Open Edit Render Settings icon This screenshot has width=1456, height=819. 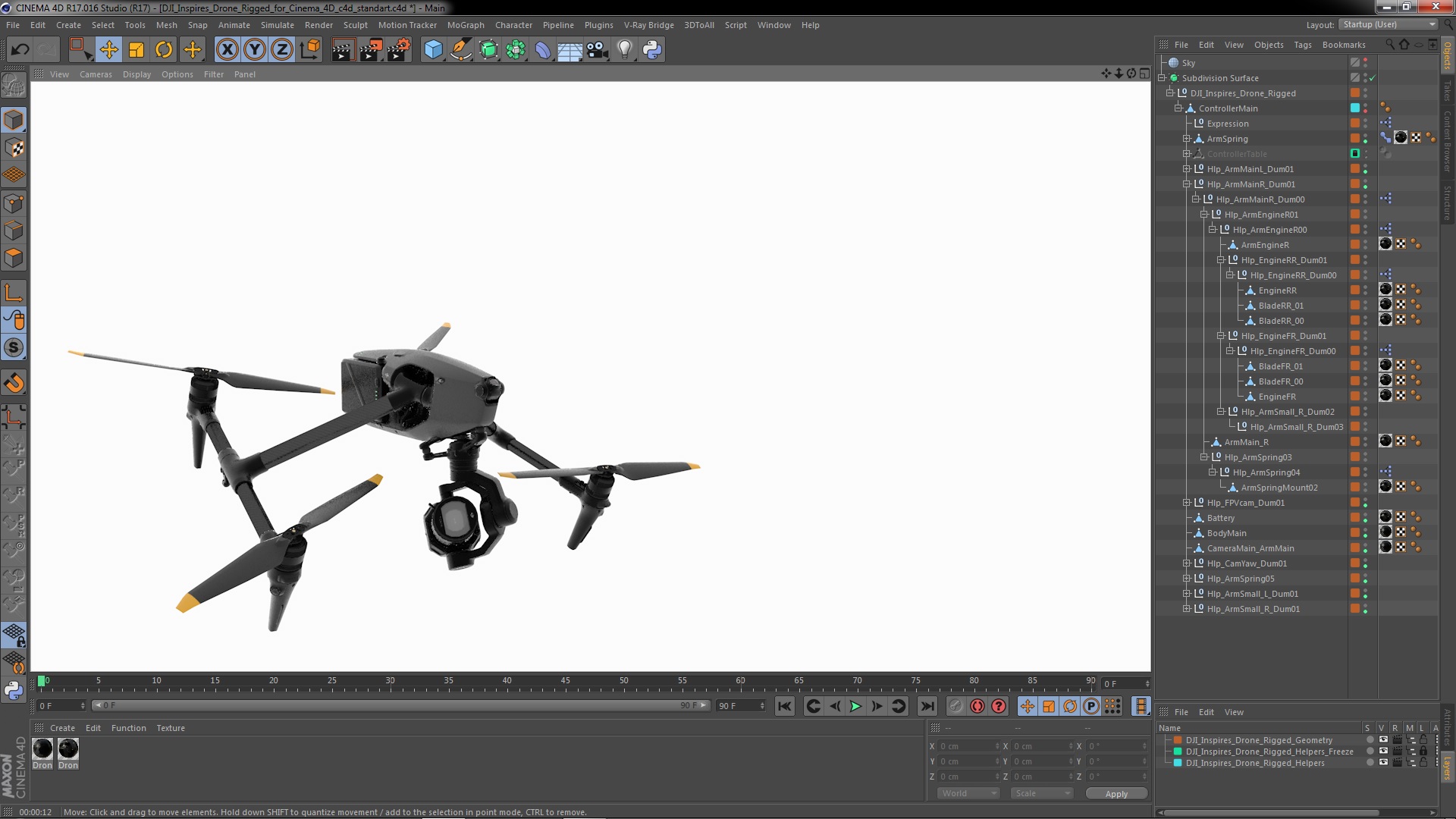(398, 50)
